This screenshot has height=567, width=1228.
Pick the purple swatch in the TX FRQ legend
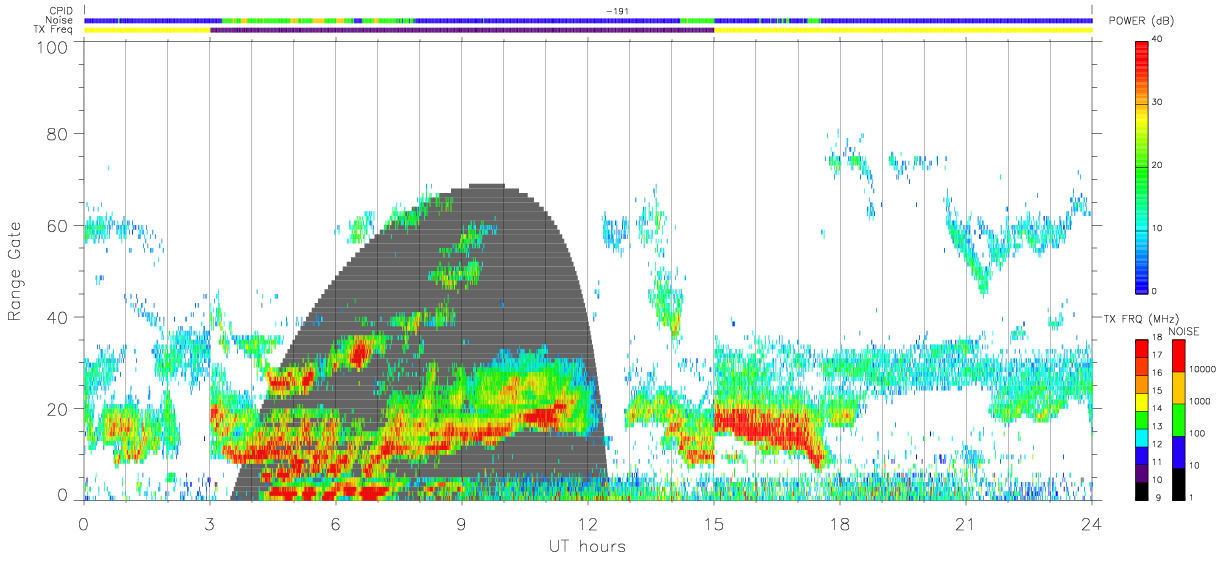coord(1142,472)
